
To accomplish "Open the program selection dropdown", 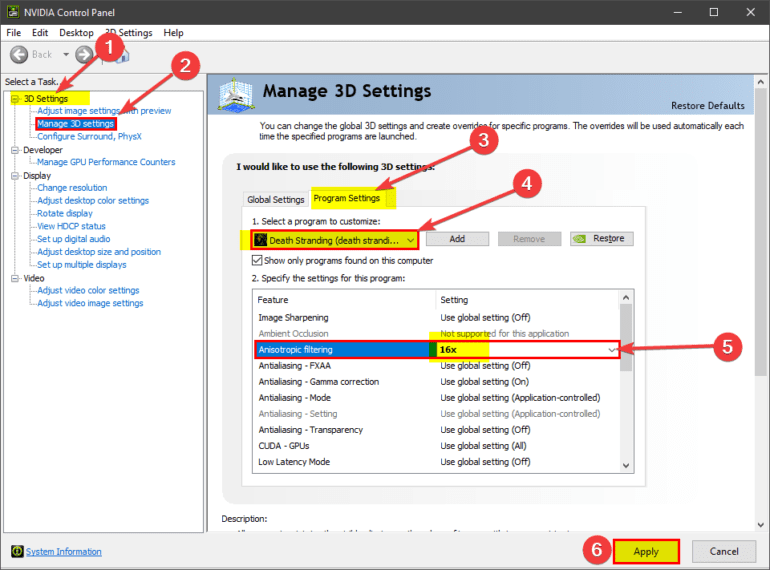I will 410,240.
